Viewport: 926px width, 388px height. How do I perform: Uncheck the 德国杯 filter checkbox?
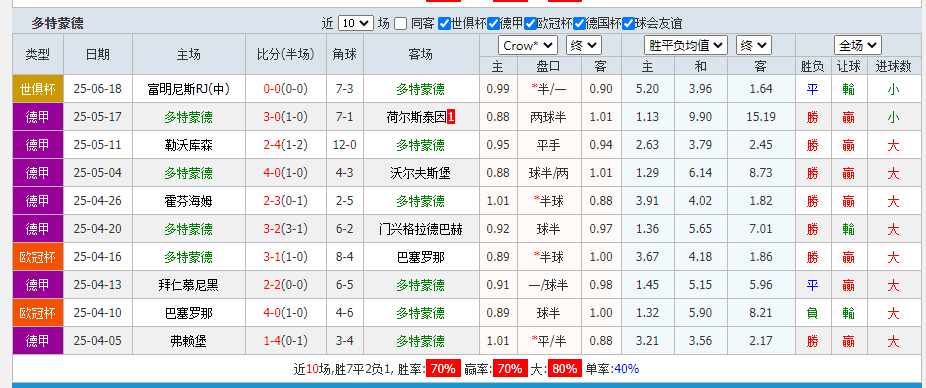579,24
